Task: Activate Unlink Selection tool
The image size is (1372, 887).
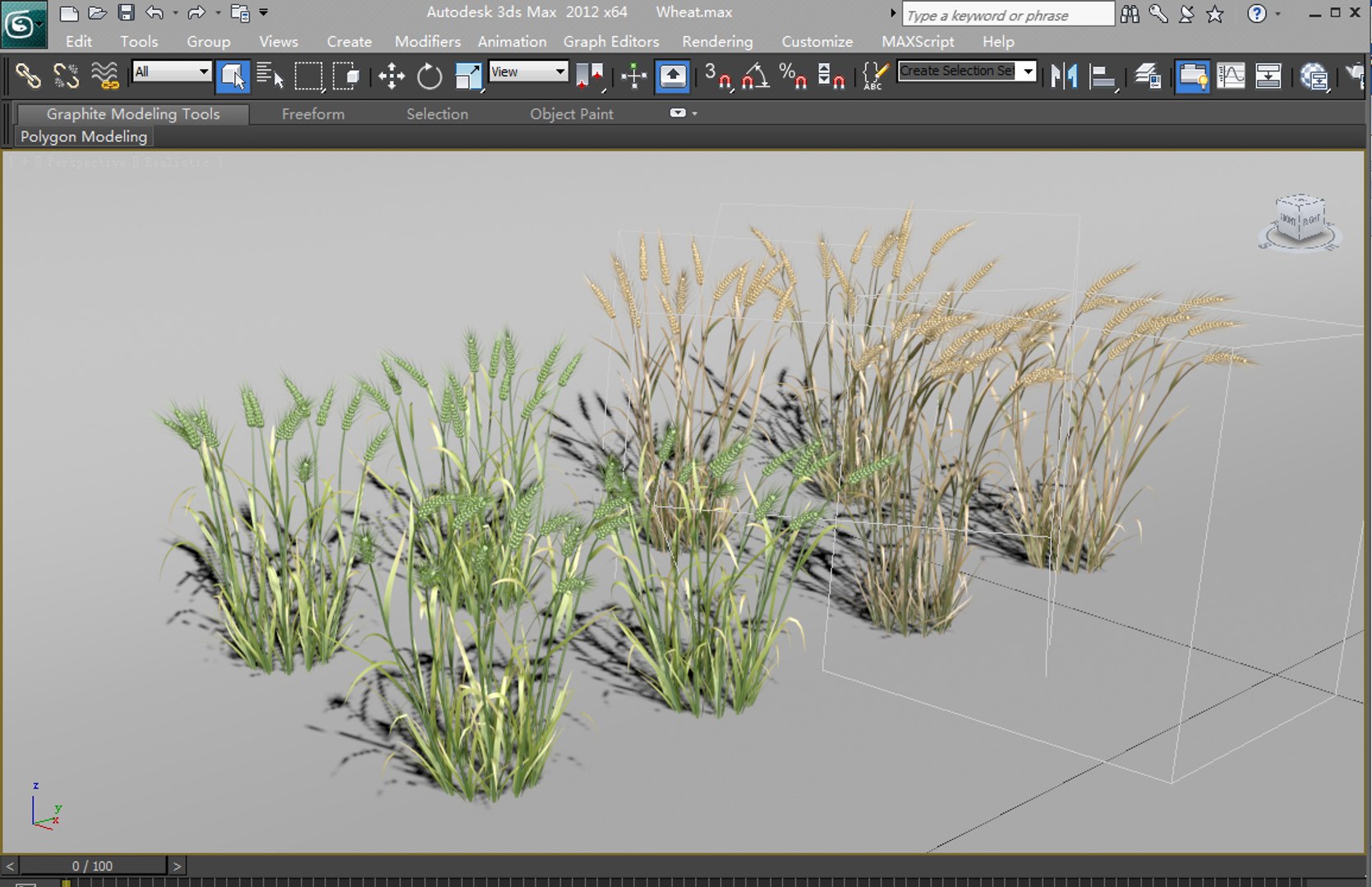Action: (66, 76)
